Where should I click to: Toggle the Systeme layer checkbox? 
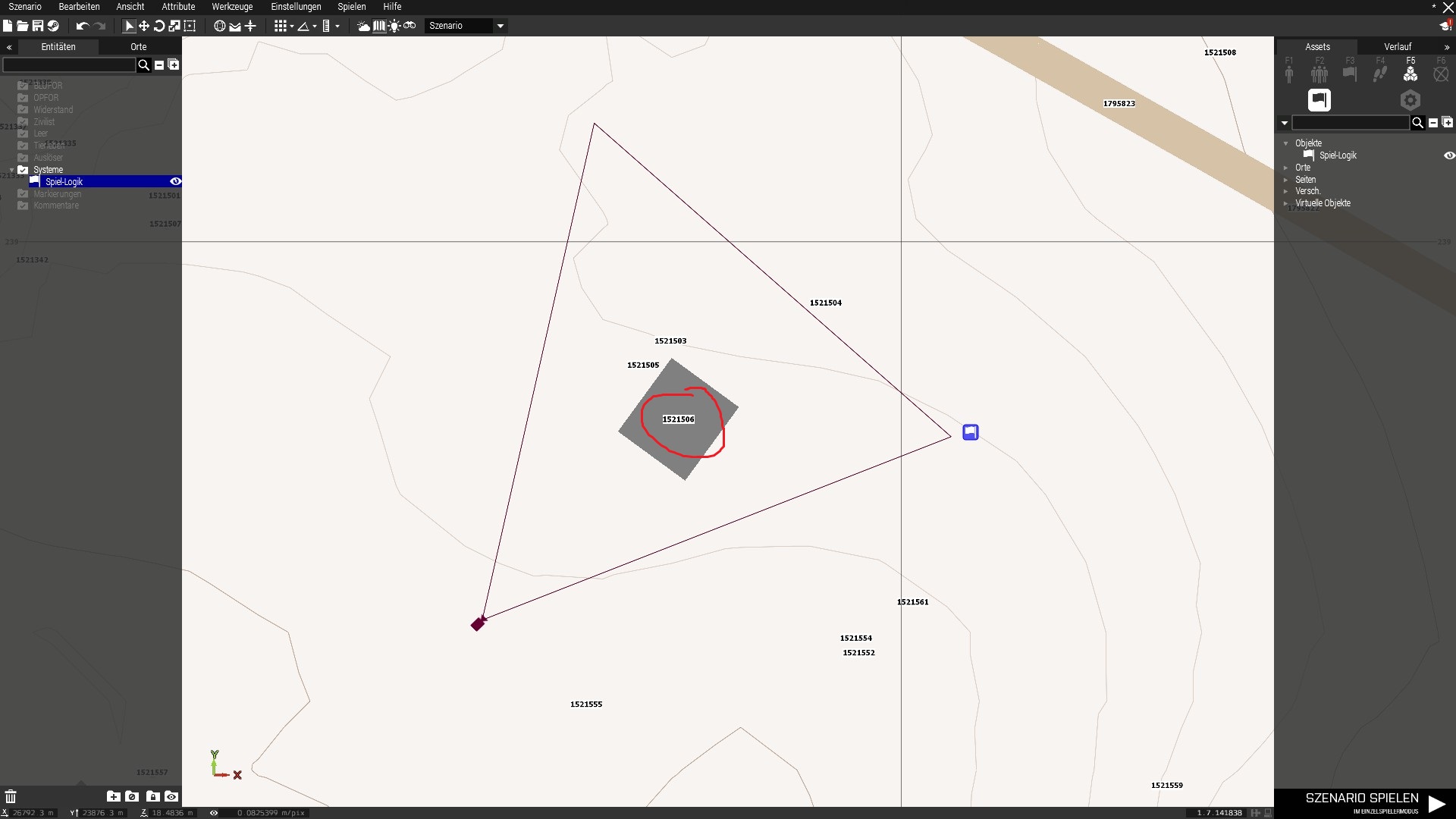click(x=23, y=170)
